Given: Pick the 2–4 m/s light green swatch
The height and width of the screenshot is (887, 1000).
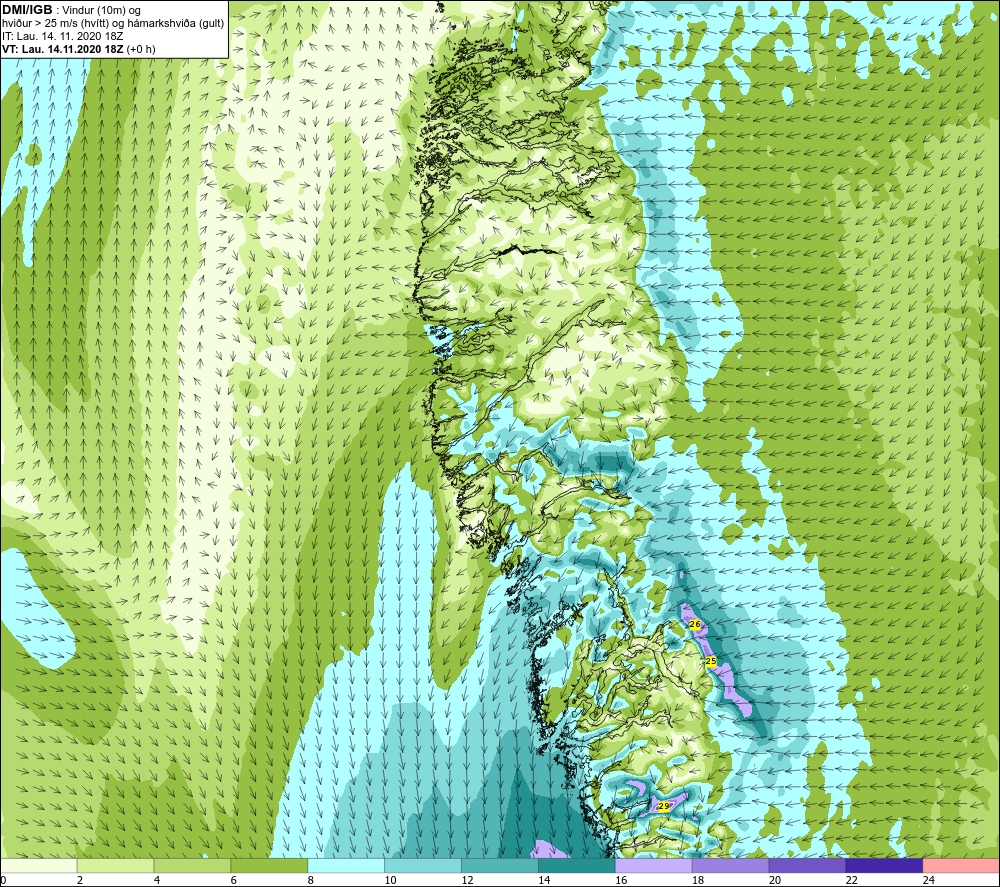Looking at the screenshot, I should coord(115,865).
